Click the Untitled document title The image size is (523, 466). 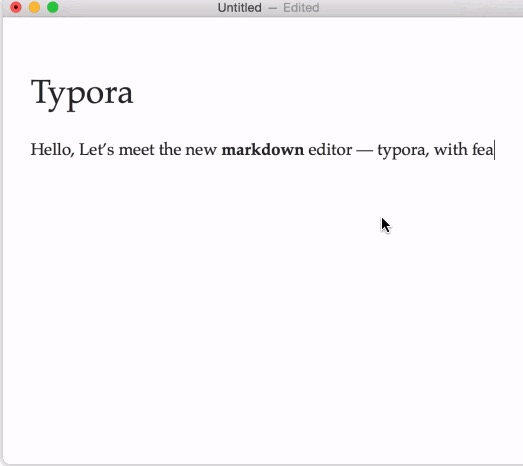point(239,8)
